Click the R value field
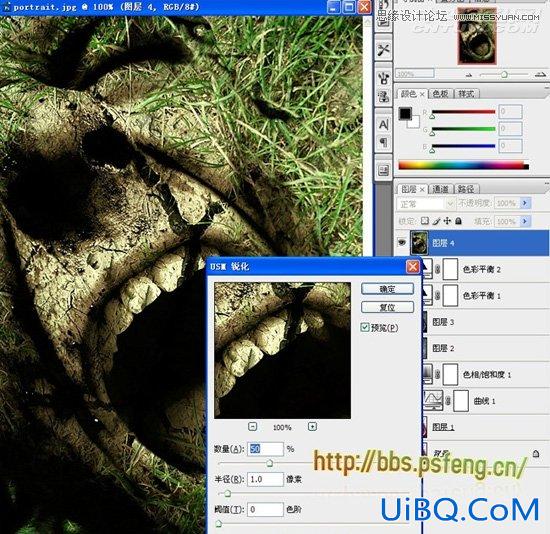This screenshot has height=534, width=550. pos(510,111)
